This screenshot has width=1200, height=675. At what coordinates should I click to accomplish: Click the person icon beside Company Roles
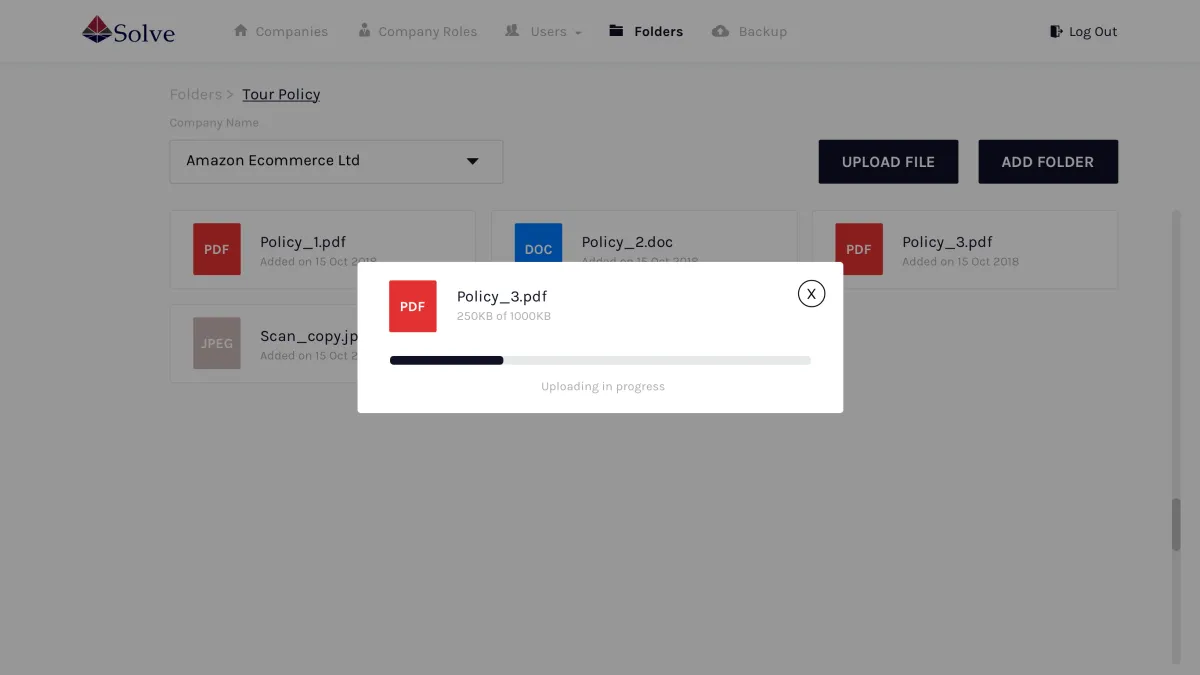point(364,31)
